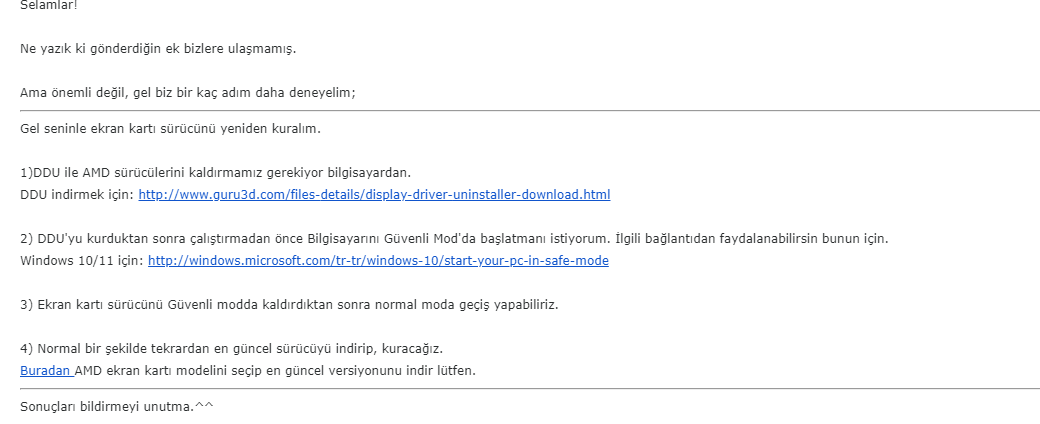Click step 1 about removing AMD drivers
1040x424 pixels.
pyautogui.click(x=215, y=172)
